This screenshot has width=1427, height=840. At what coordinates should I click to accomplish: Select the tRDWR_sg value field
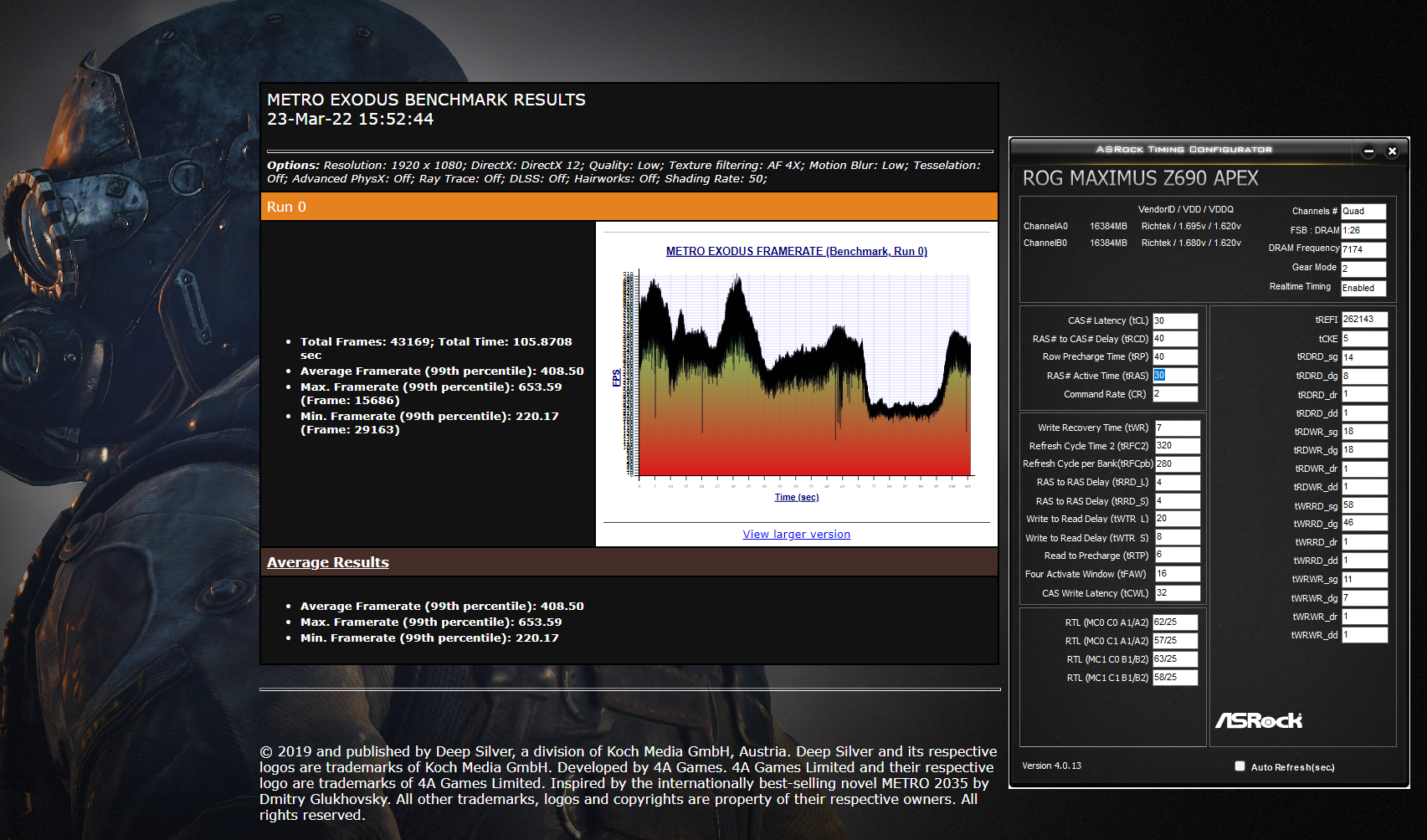[x=1364, y=432]
